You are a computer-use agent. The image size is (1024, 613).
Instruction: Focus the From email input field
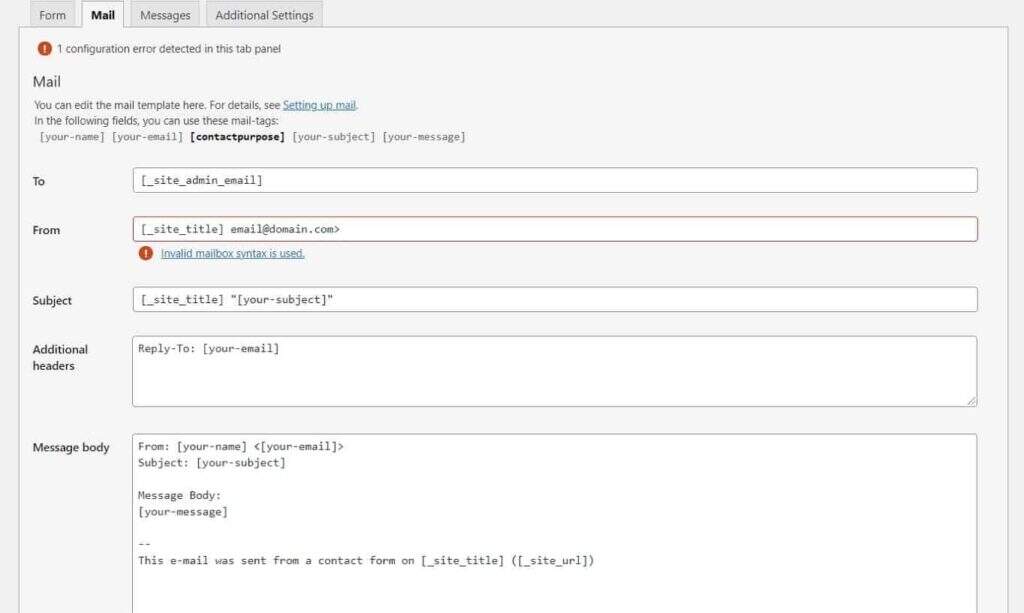[554, 229]
